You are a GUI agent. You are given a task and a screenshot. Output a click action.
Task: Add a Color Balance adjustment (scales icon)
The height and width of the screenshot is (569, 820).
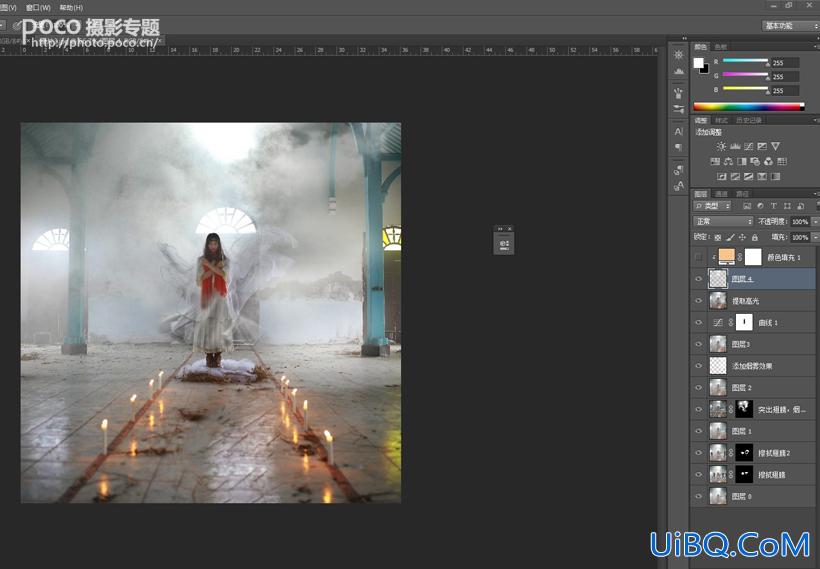pyautogui.click(x=728, y=162)
